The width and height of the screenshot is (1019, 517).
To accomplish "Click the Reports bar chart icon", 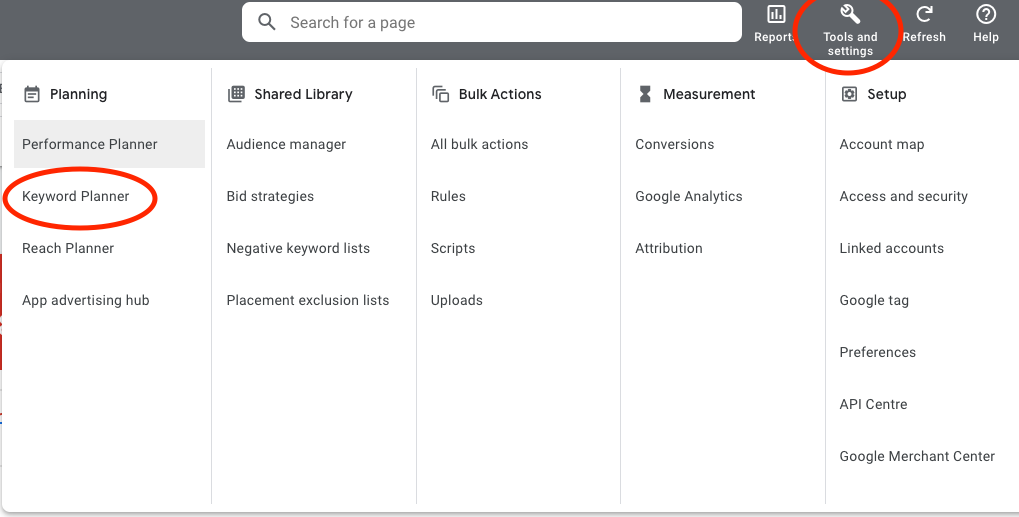I will pyautogui.click(x=776, y=14).
